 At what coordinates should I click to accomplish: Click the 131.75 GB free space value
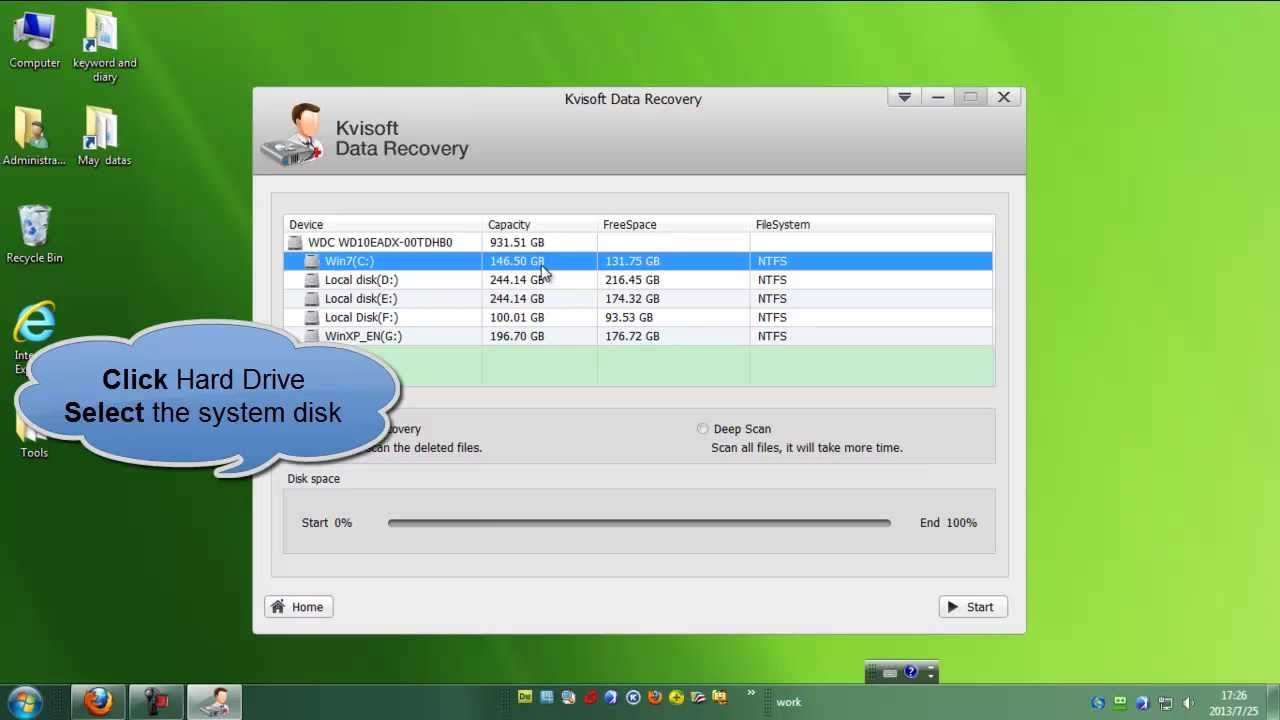(632, 261)
